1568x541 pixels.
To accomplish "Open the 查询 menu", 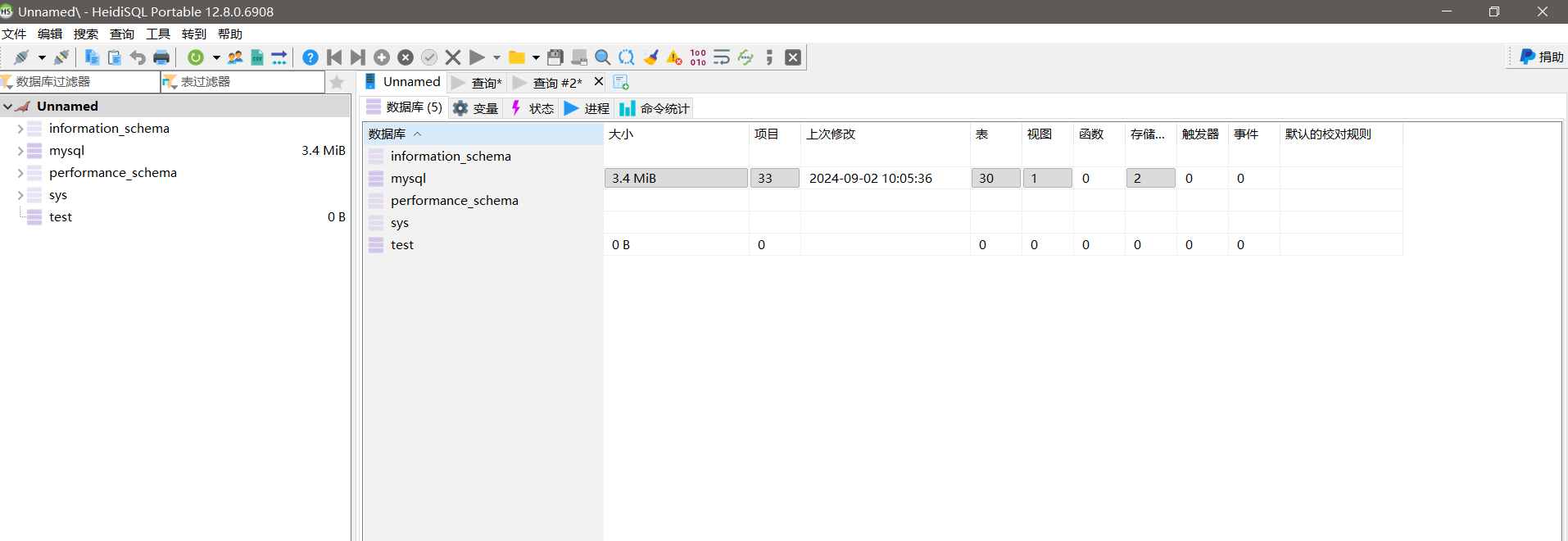I will point(122,34).
